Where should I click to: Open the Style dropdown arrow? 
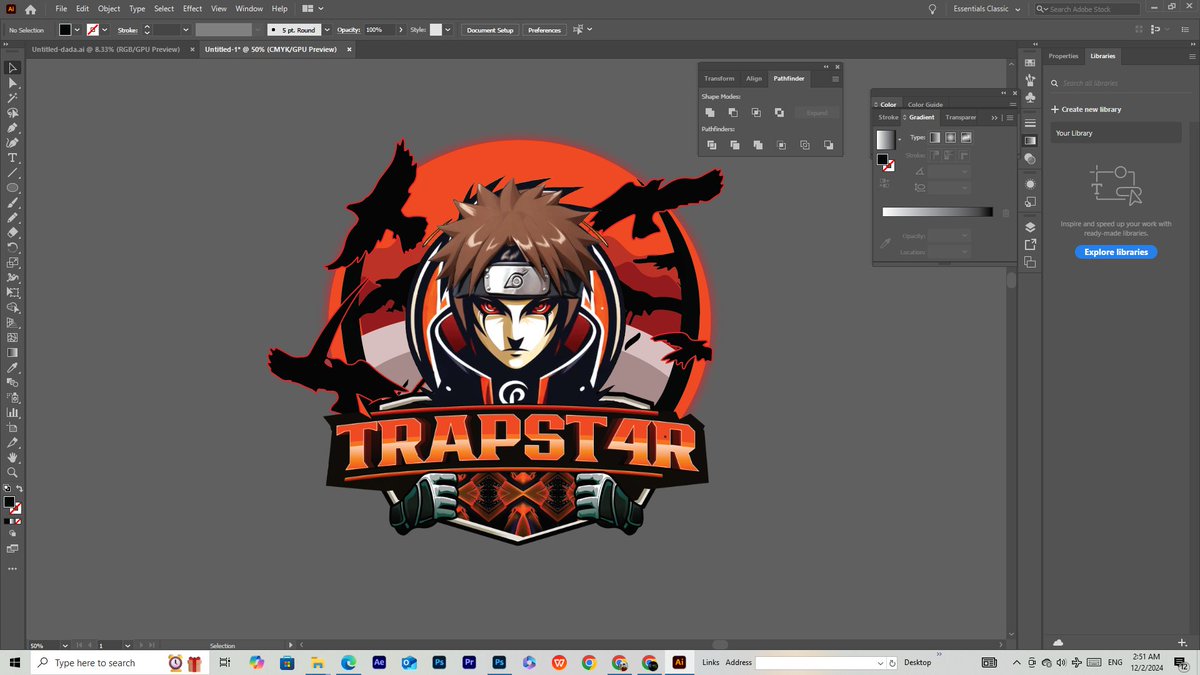click(447, 30)
